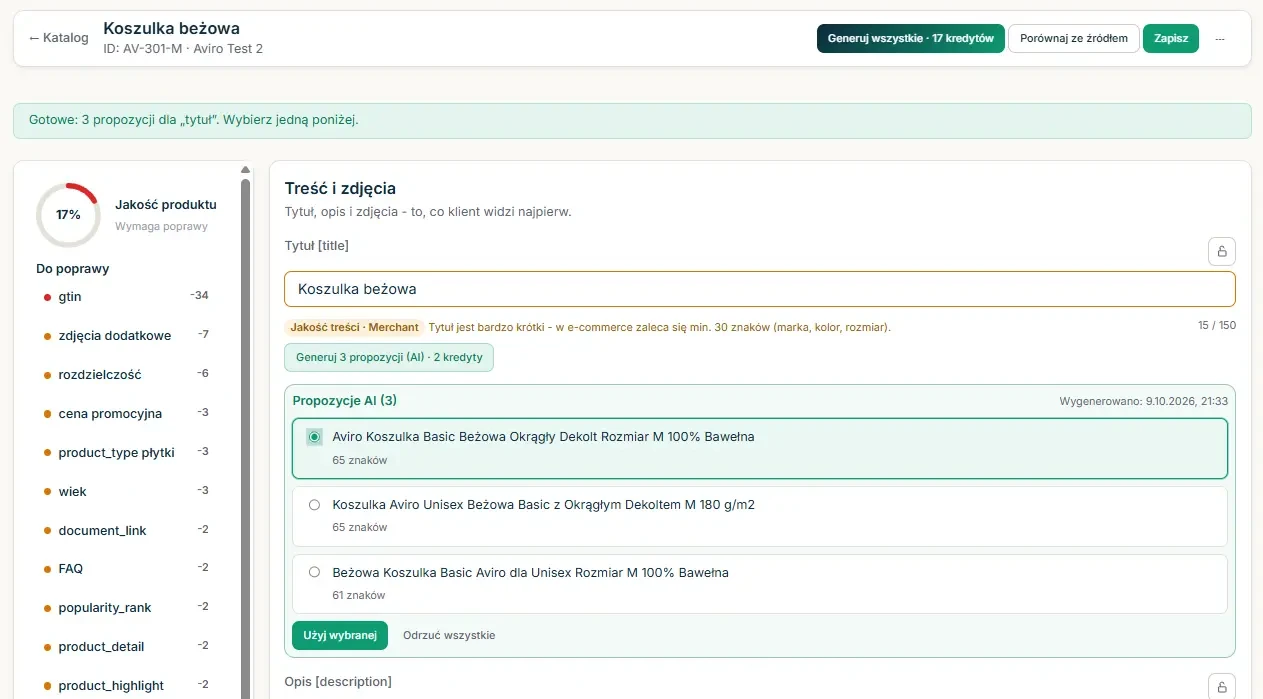This screenshot has width=1263, height=699.
Task: Open the wiek issue
Action: click(x=127, y=492)
